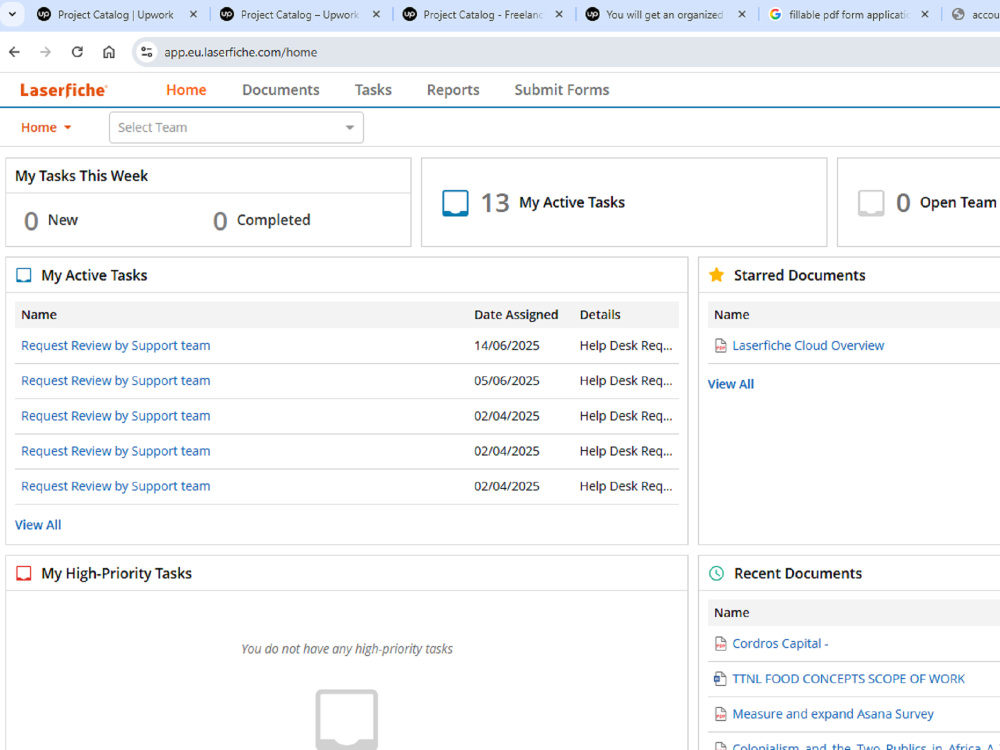Screen dimensions: 1000x750
Task: Click the Open Team tasks inbox icon
Action: [871, 203]
